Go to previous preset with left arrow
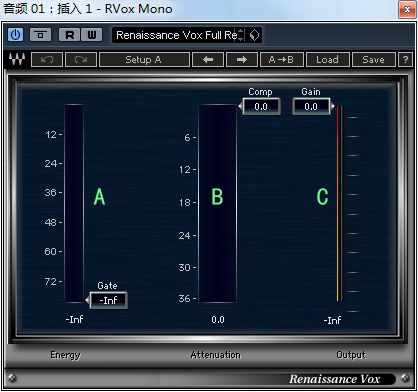This screenshot has width=418, height=392. pyautogui.click(x=208, y=60)
